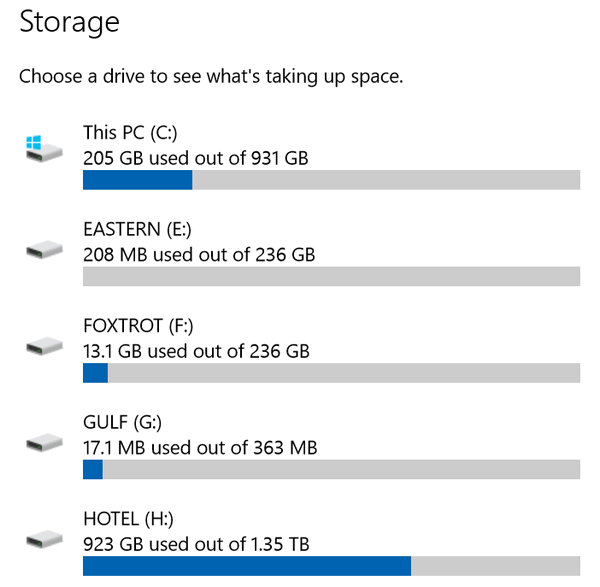The height and width of the screenshot is (587, 600).
Task: Choose the GULF (G:) drive icon
Action: [x=44, y=442]
